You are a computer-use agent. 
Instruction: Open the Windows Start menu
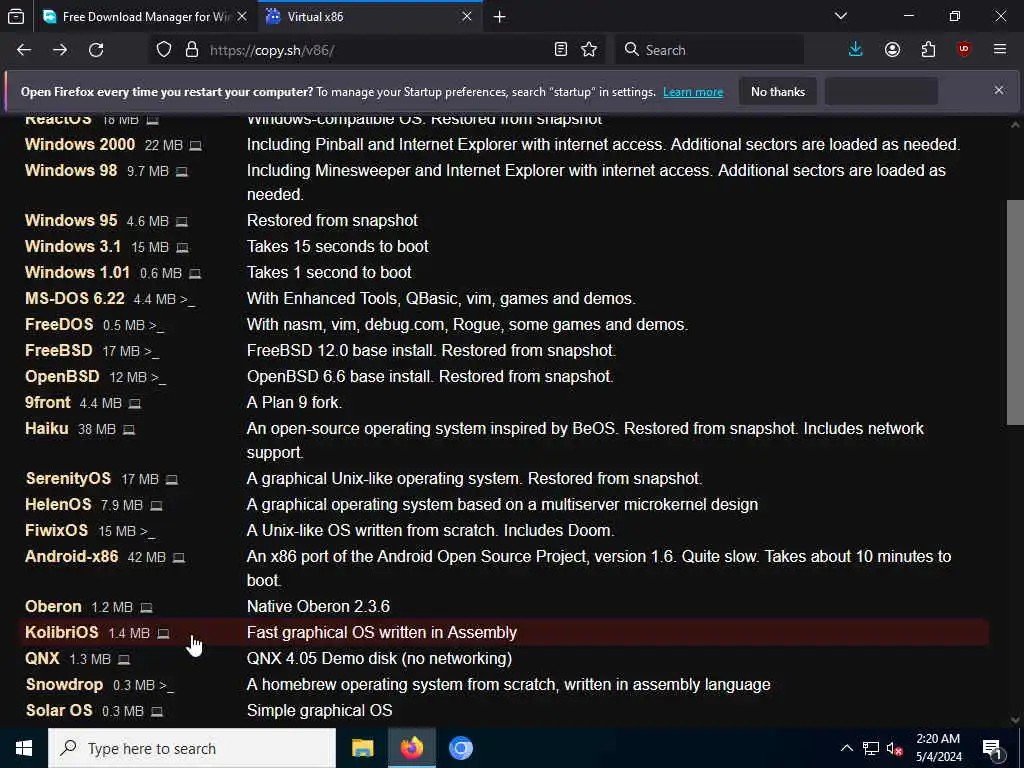point(24,748)
